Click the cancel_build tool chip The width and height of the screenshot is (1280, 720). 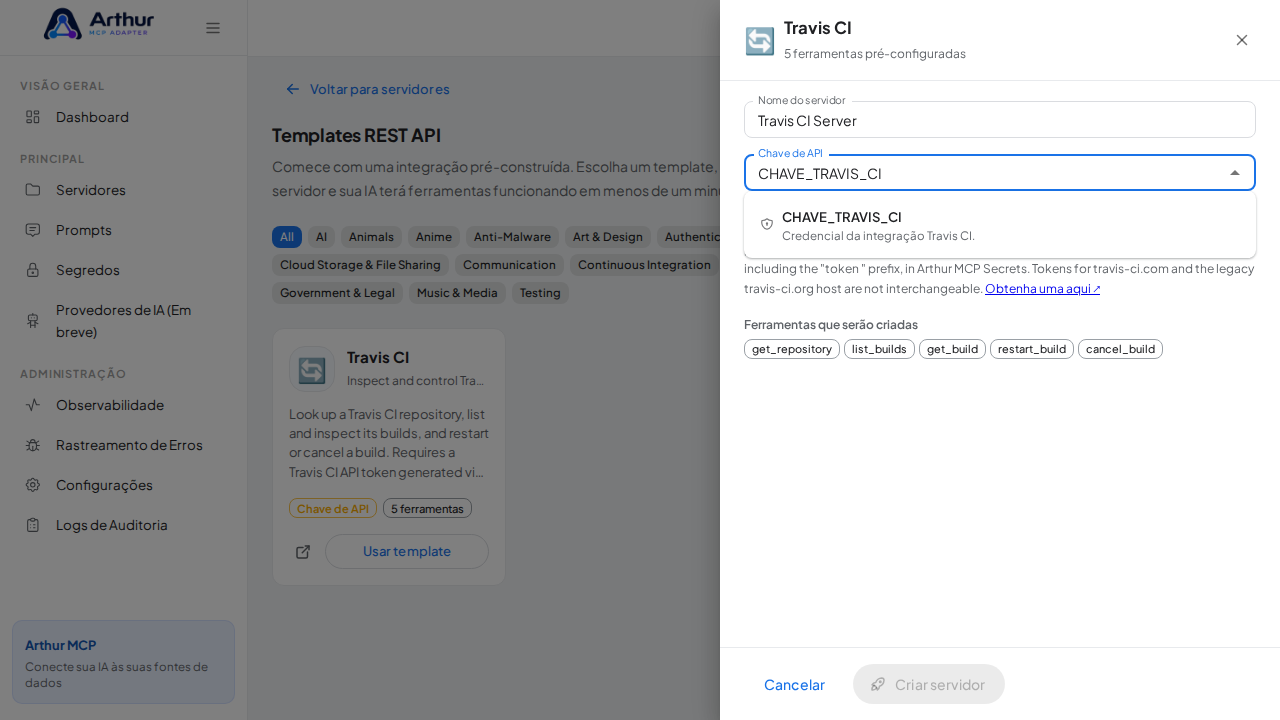point(1120,349)
